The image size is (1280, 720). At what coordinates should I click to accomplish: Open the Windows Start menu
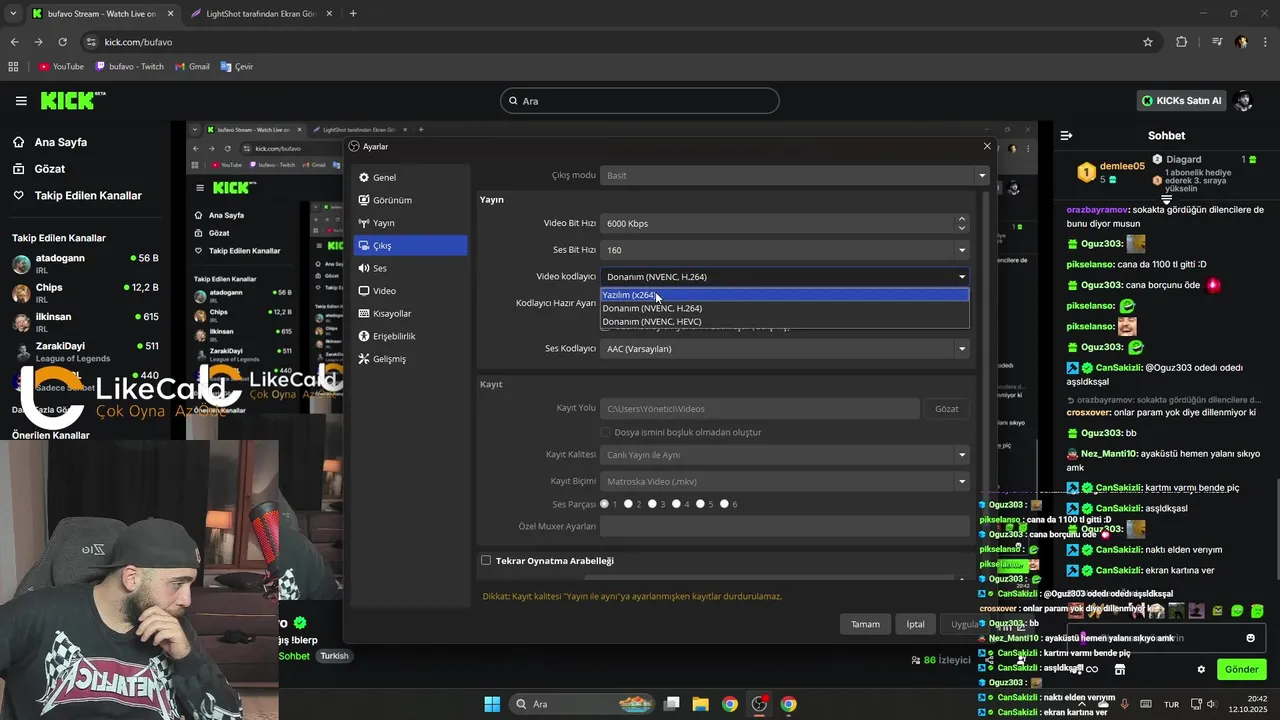click(x=492, y=704)
